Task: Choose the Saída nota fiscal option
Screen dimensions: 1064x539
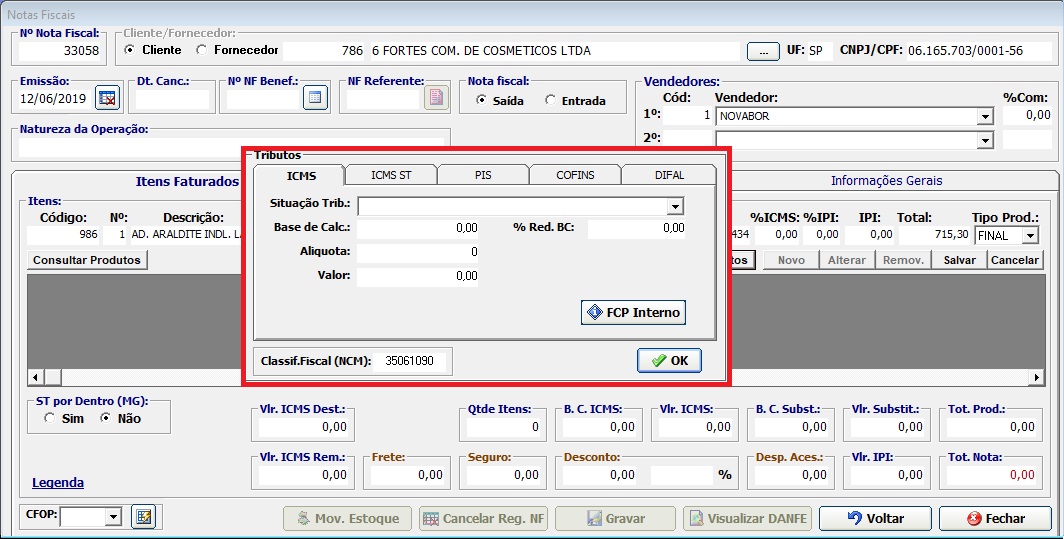Action: (x=481, y=100)
